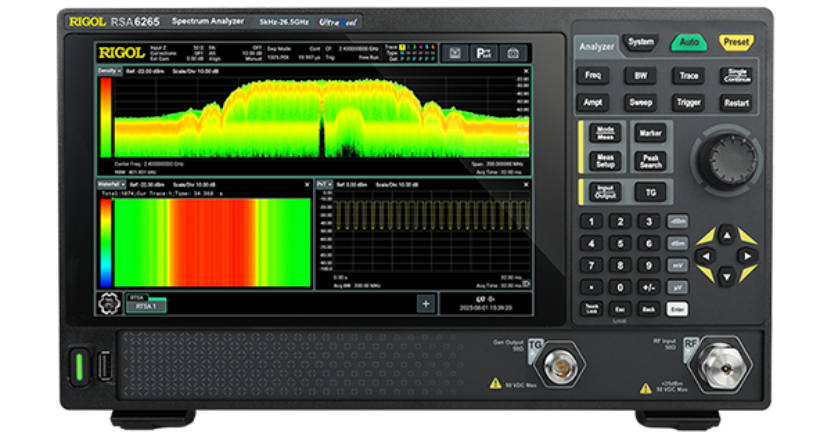Click the TG Gen Output connector
Image resolution: width=831 pixels, height=444 pixels.
coord(561,366)
